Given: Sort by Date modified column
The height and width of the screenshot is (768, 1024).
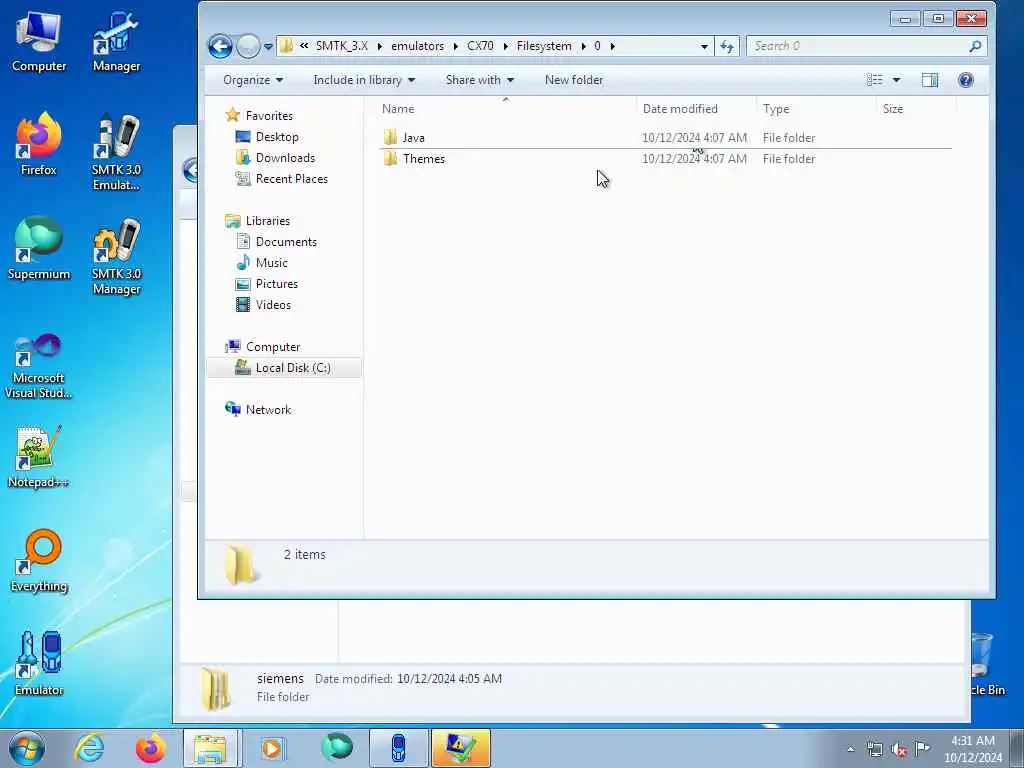Looking at the screenshot, I should [696, 108].
